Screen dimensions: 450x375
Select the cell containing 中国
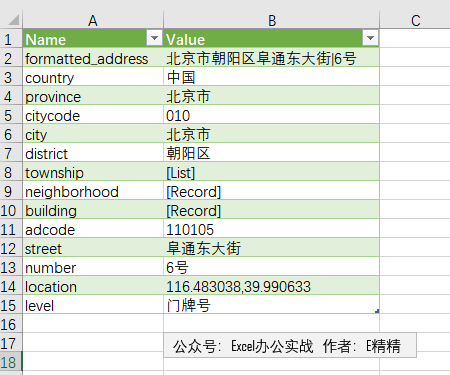pyautogui.click(x=272, y=77)
